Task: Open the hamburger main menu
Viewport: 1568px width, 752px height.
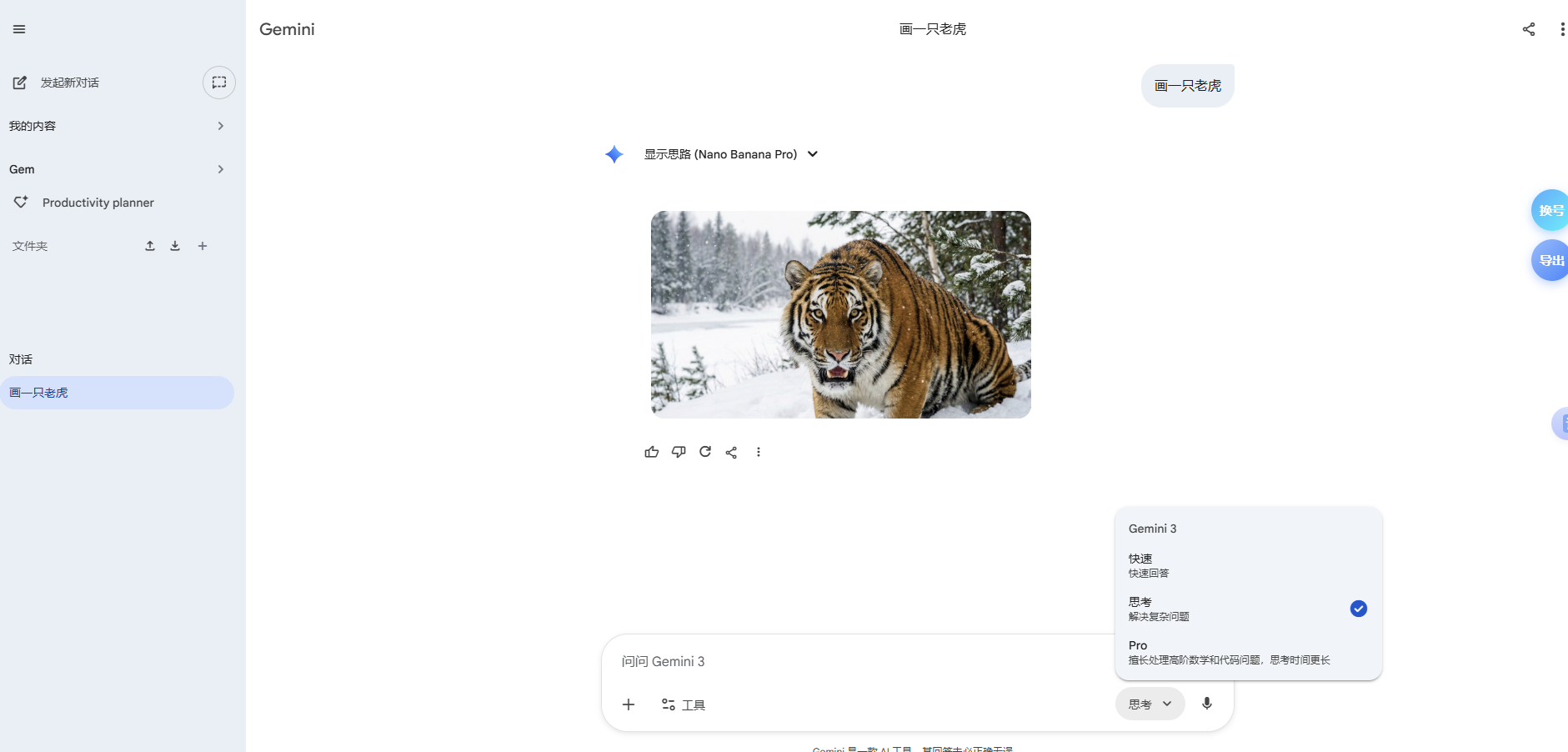Action: 19,29
